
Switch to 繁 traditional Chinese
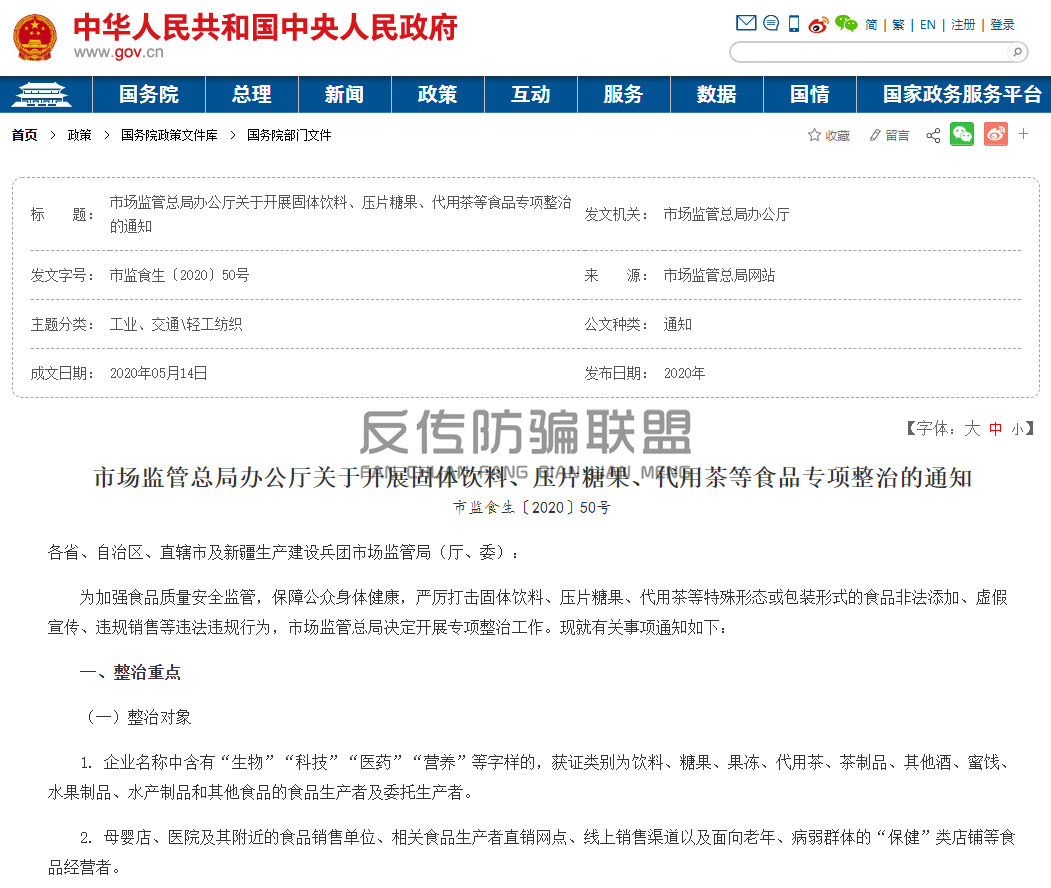[898, 25]
